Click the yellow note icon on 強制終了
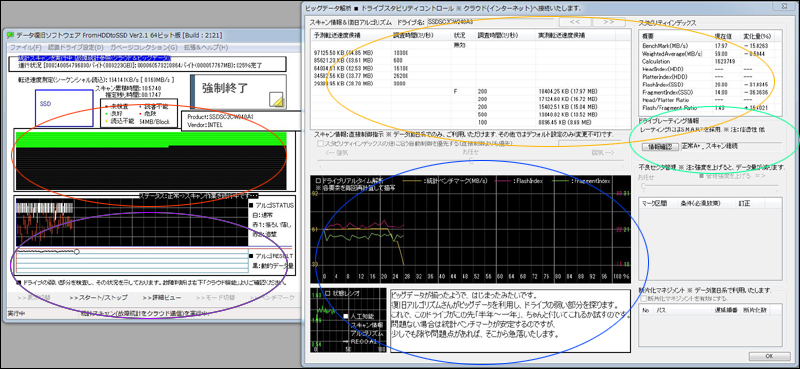Image resolution: width=800 pixels, height=369 pixels. [276, 100]
